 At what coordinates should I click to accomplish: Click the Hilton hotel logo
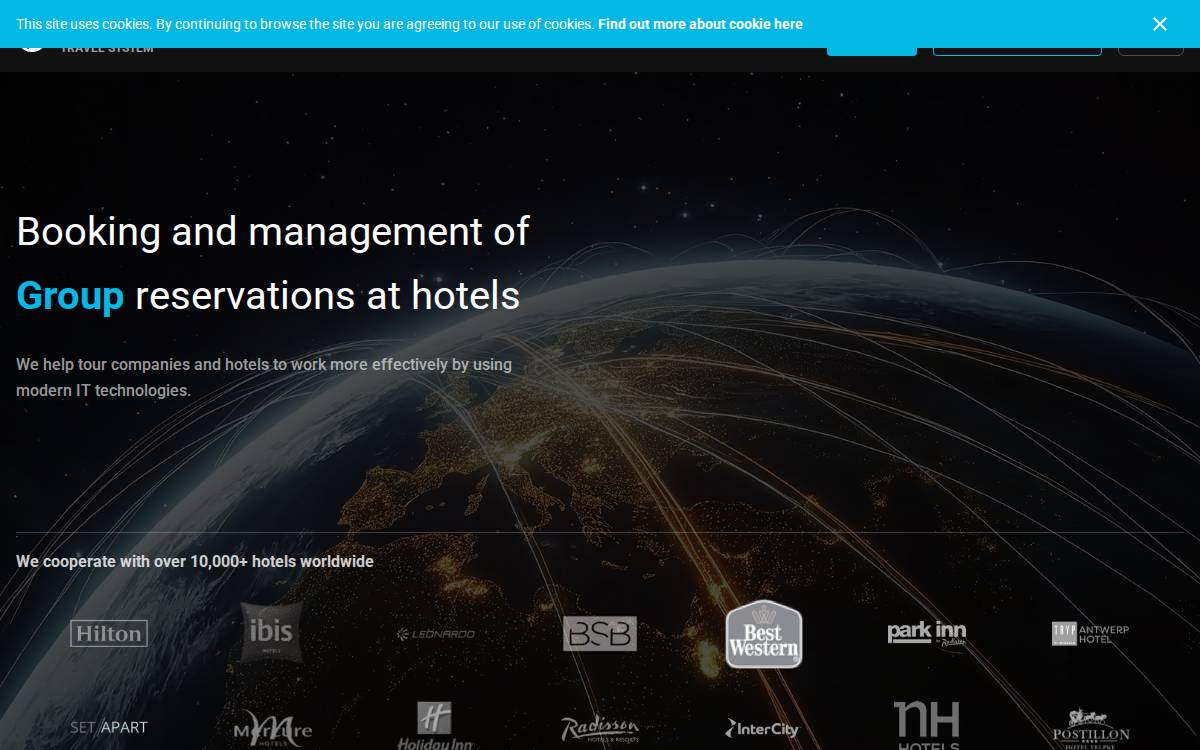109,633
